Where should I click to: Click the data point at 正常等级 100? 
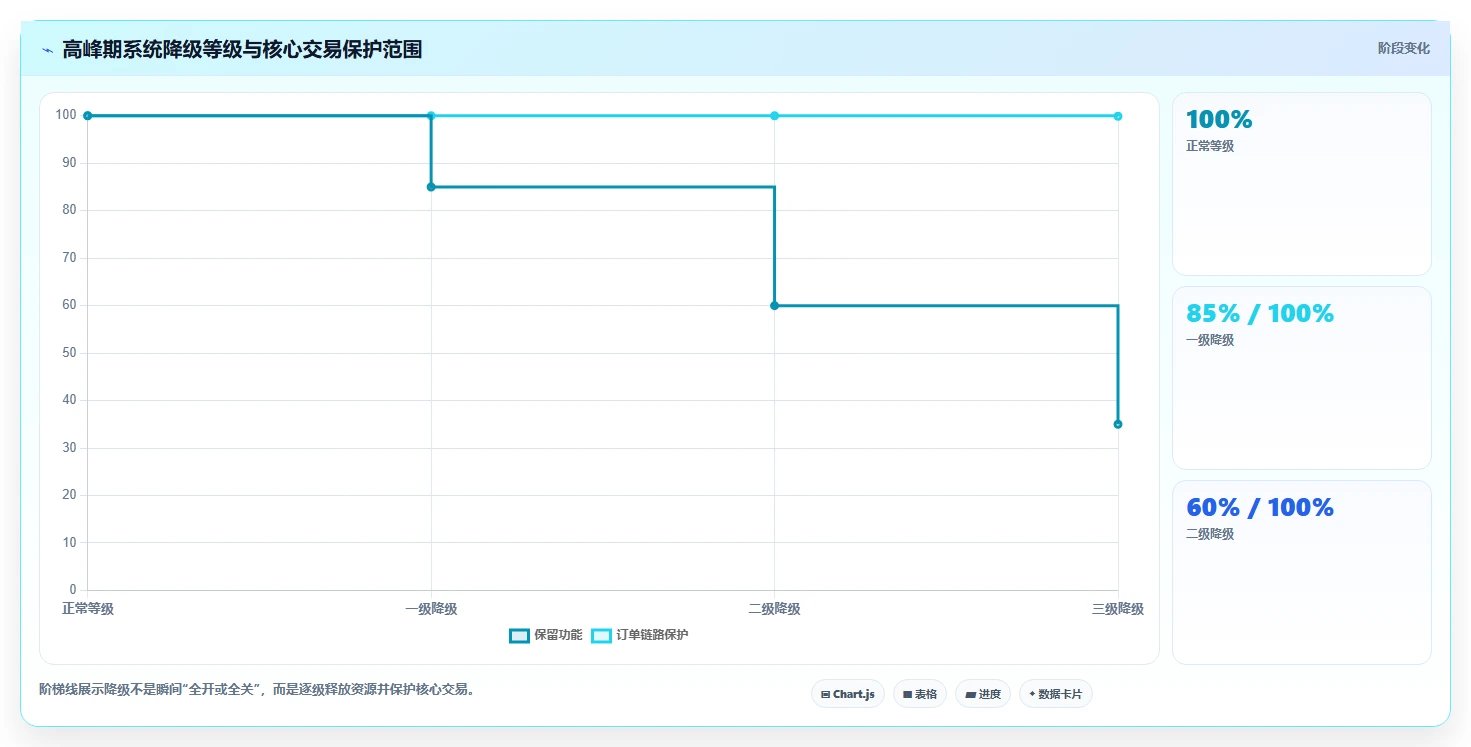(88, 116)
